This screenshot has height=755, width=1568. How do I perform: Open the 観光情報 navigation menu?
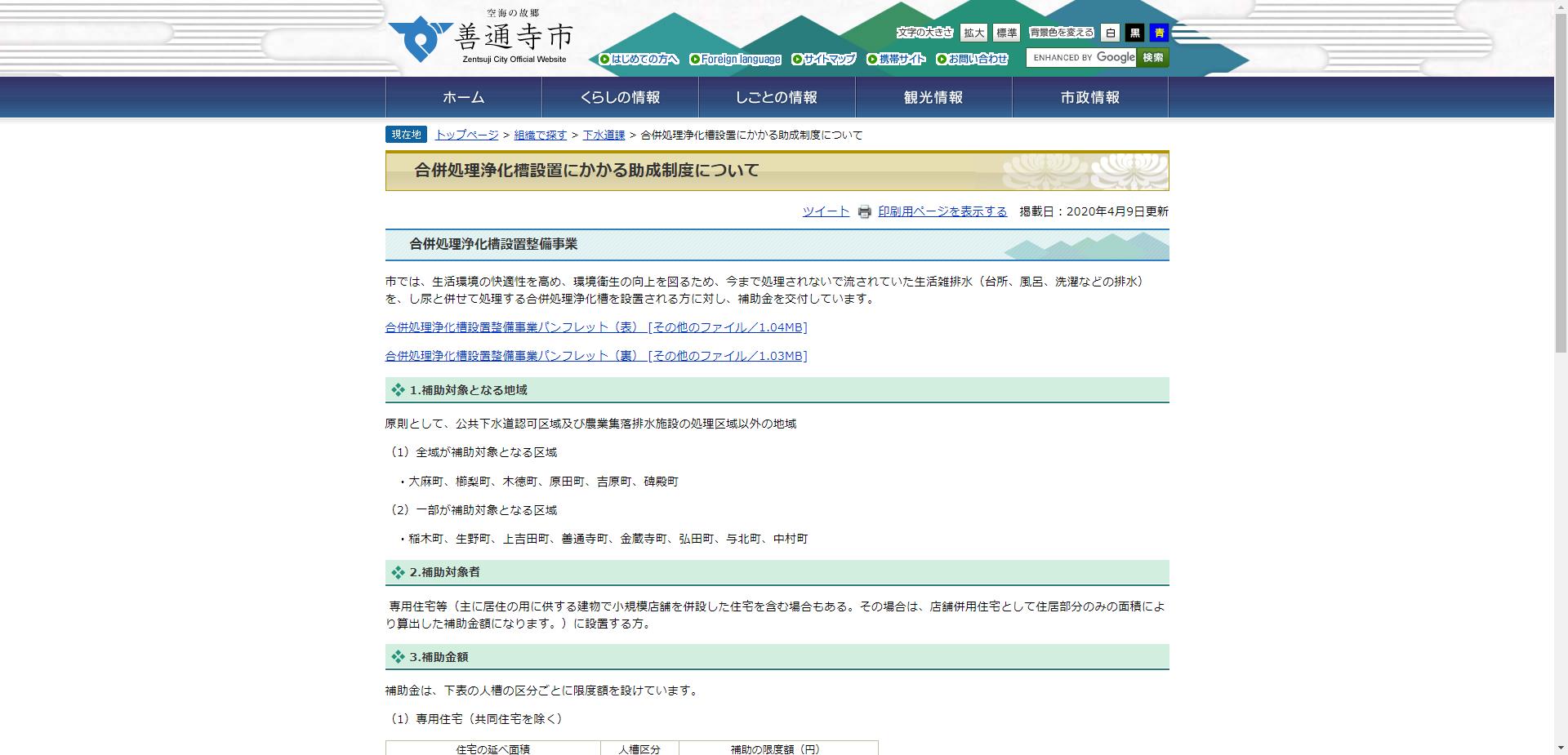[x=932, y=96]
